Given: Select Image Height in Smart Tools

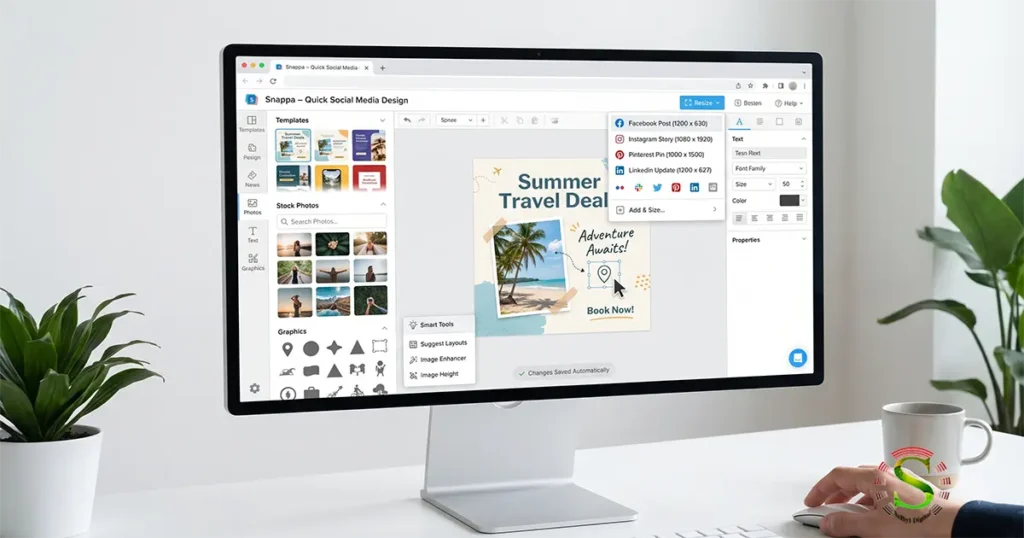Looking at the screenshot, I should tap(436, 375).
